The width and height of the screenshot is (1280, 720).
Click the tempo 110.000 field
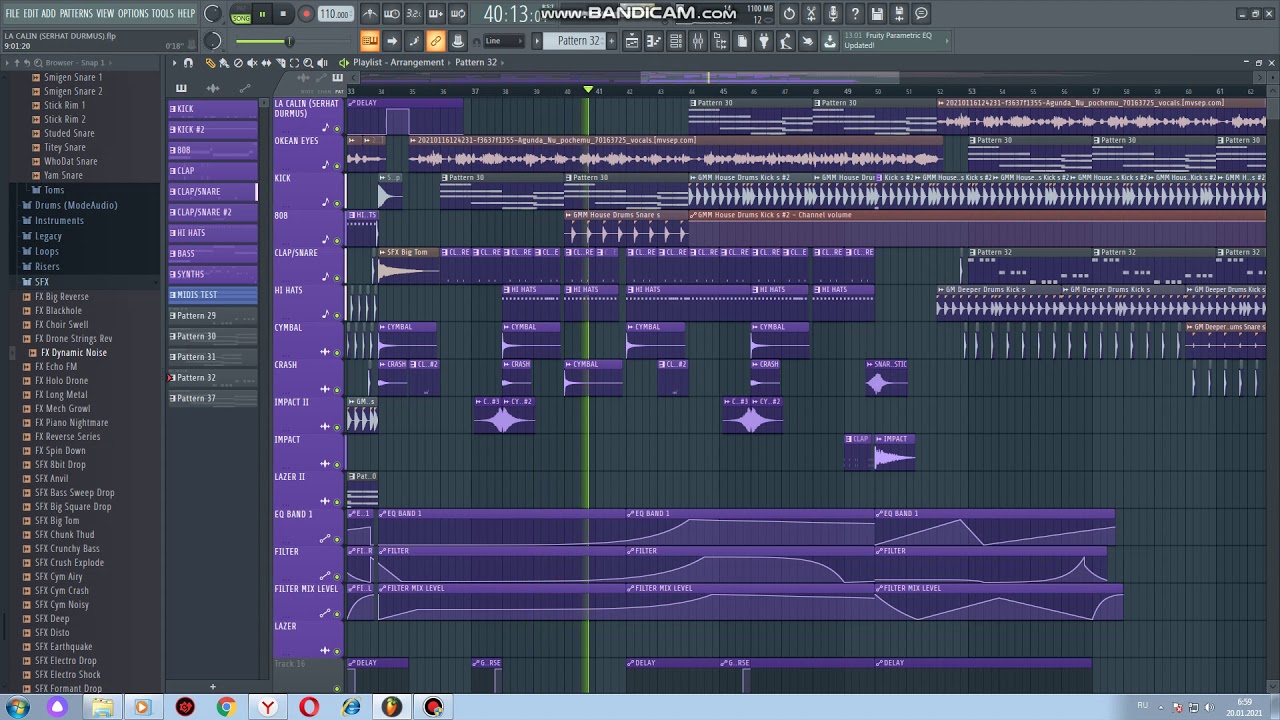pos(335,14)
